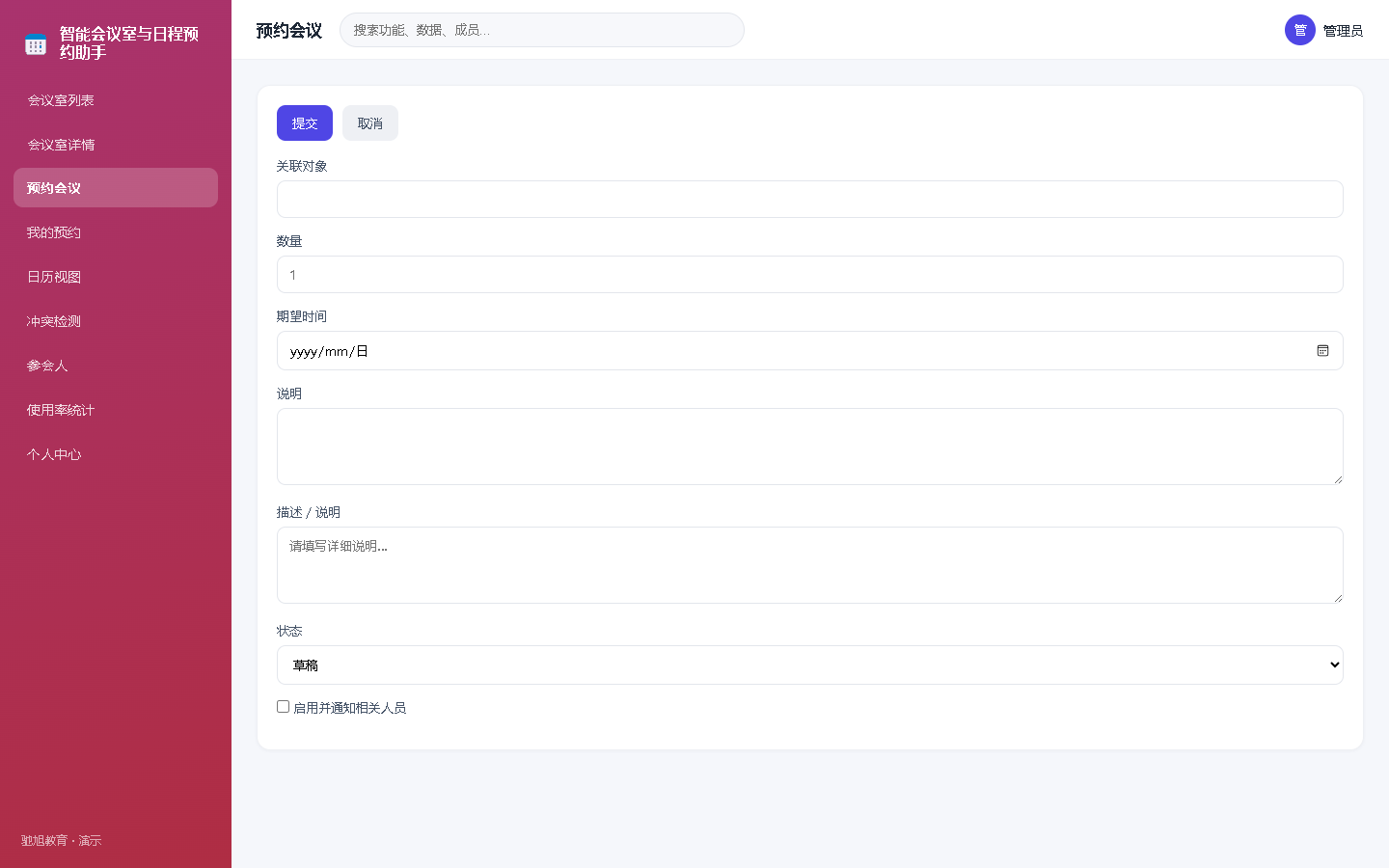Click the 数量 input field
The width and height of the screenshot is (1389, 868).
[809, 275]
